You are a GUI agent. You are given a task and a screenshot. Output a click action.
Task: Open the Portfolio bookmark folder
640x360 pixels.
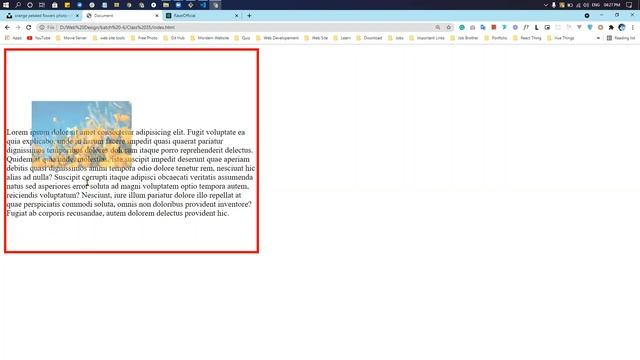click(496, 38)
